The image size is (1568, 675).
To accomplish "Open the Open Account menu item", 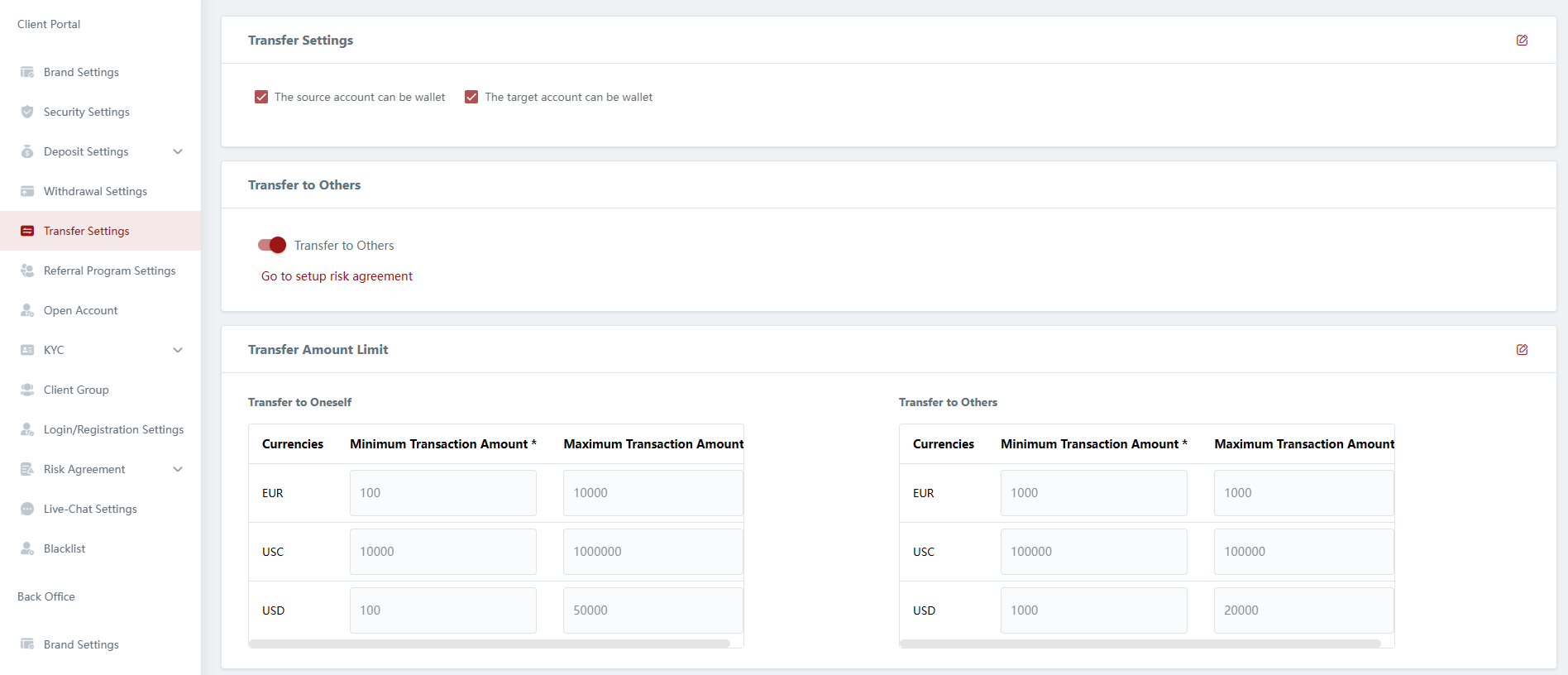I will point(80,310).
